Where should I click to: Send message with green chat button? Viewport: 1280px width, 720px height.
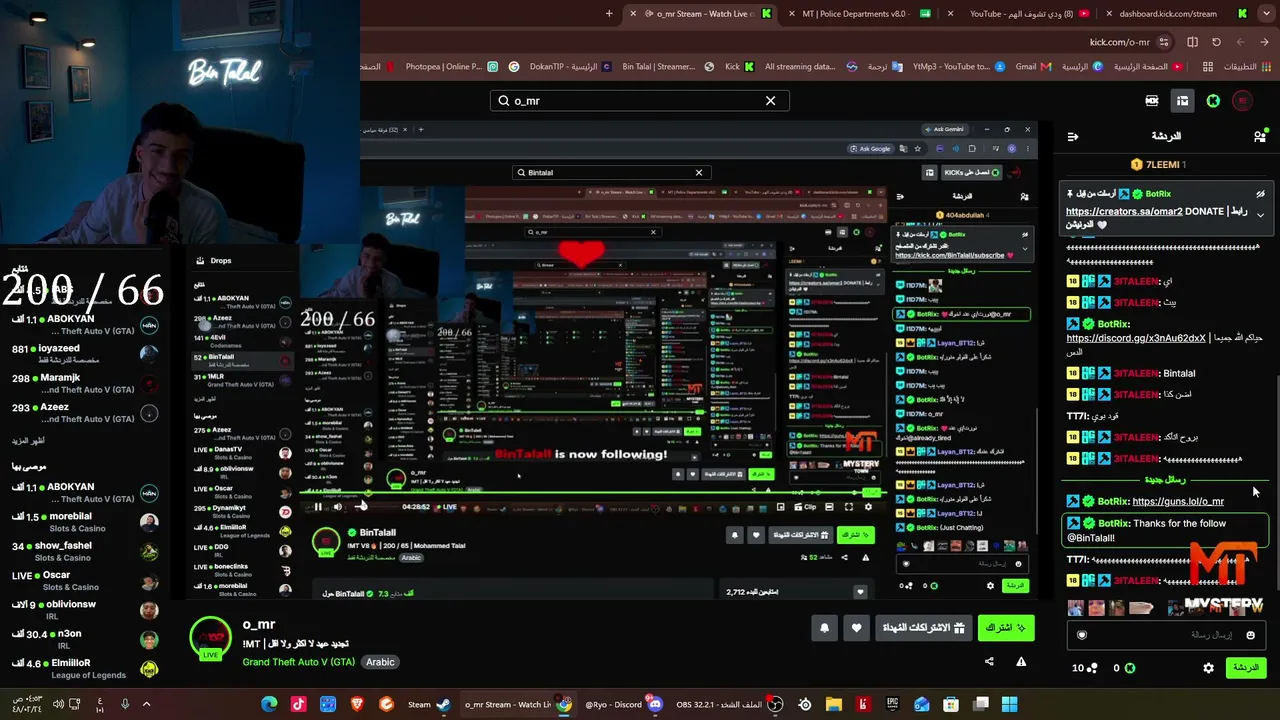1245,668
